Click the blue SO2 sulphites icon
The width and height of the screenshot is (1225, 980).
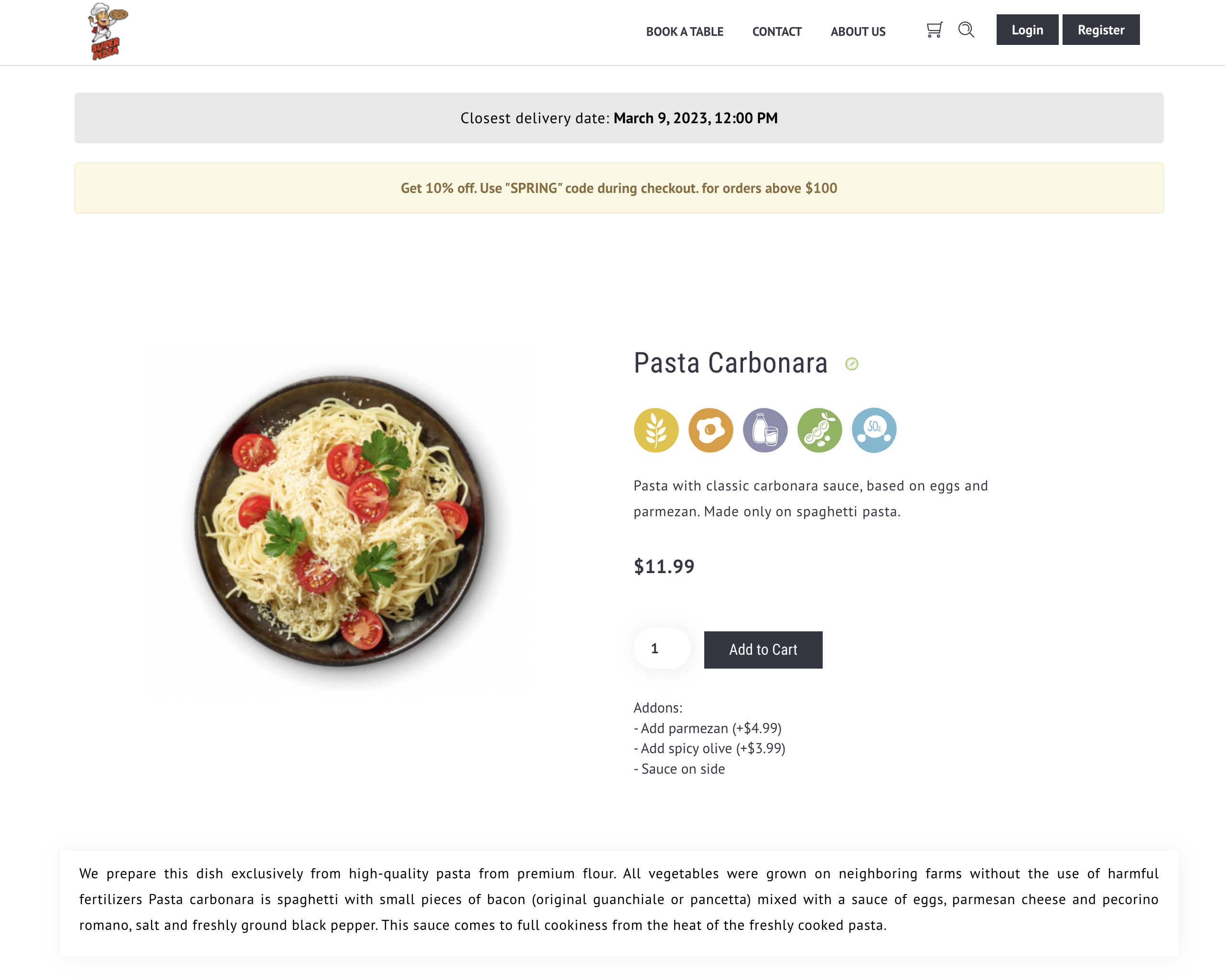pos(874,430)
